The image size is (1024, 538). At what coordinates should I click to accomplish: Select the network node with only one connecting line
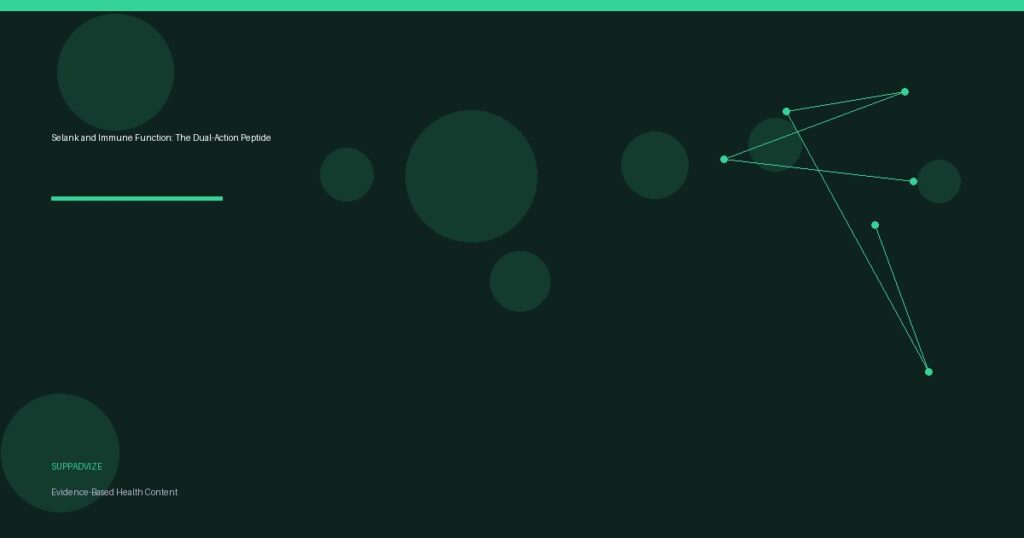875,225
